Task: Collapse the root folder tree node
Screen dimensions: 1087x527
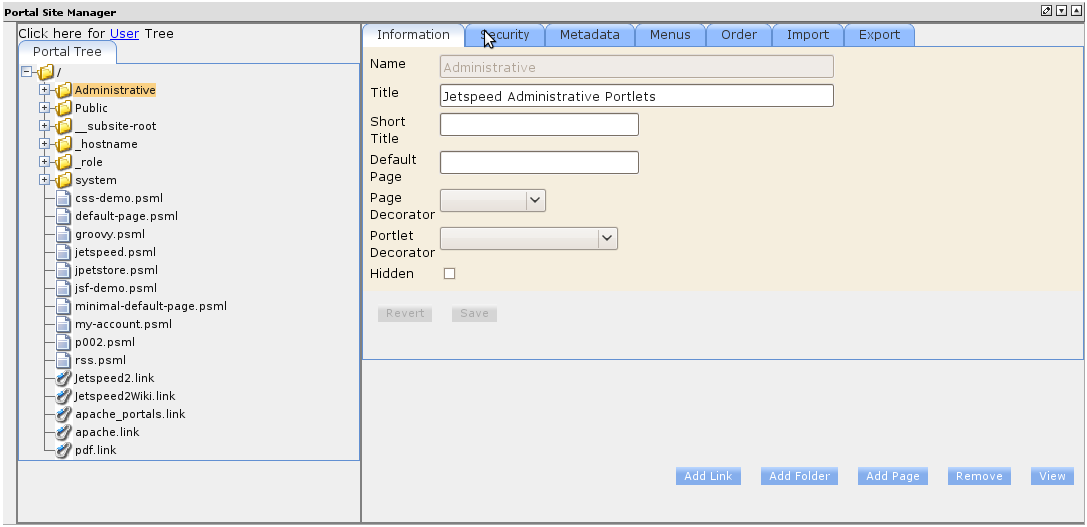Action: pos(26,72)
